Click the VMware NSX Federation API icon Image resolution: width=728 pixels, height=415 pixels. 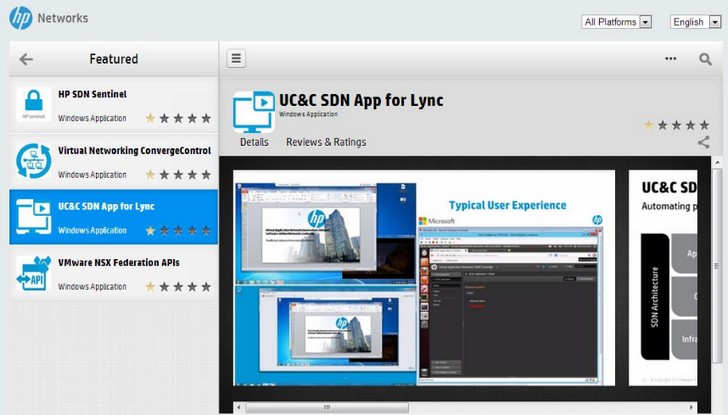(33, 273)
